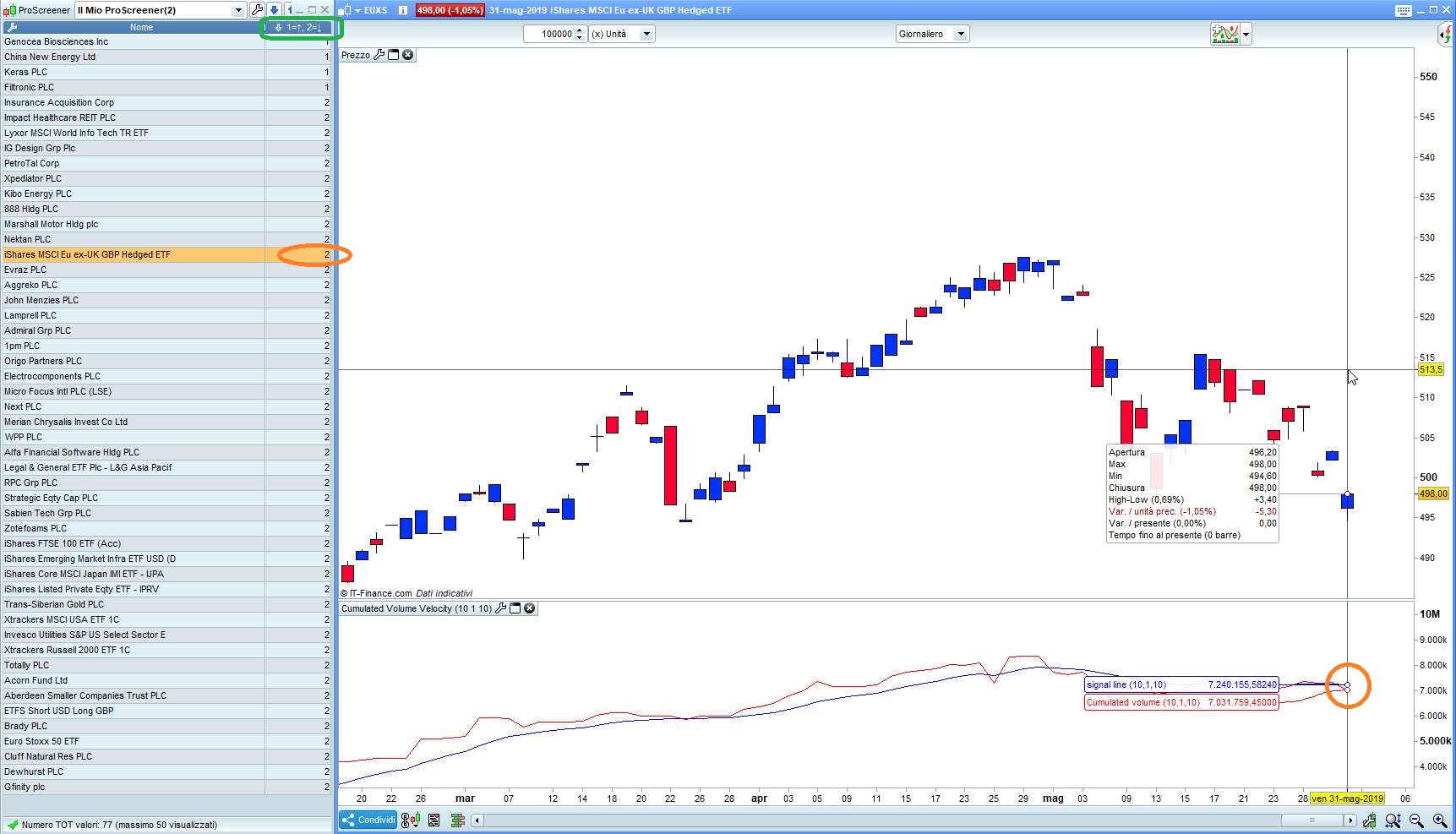Select Filtronic PLC in the screener list

166,87
